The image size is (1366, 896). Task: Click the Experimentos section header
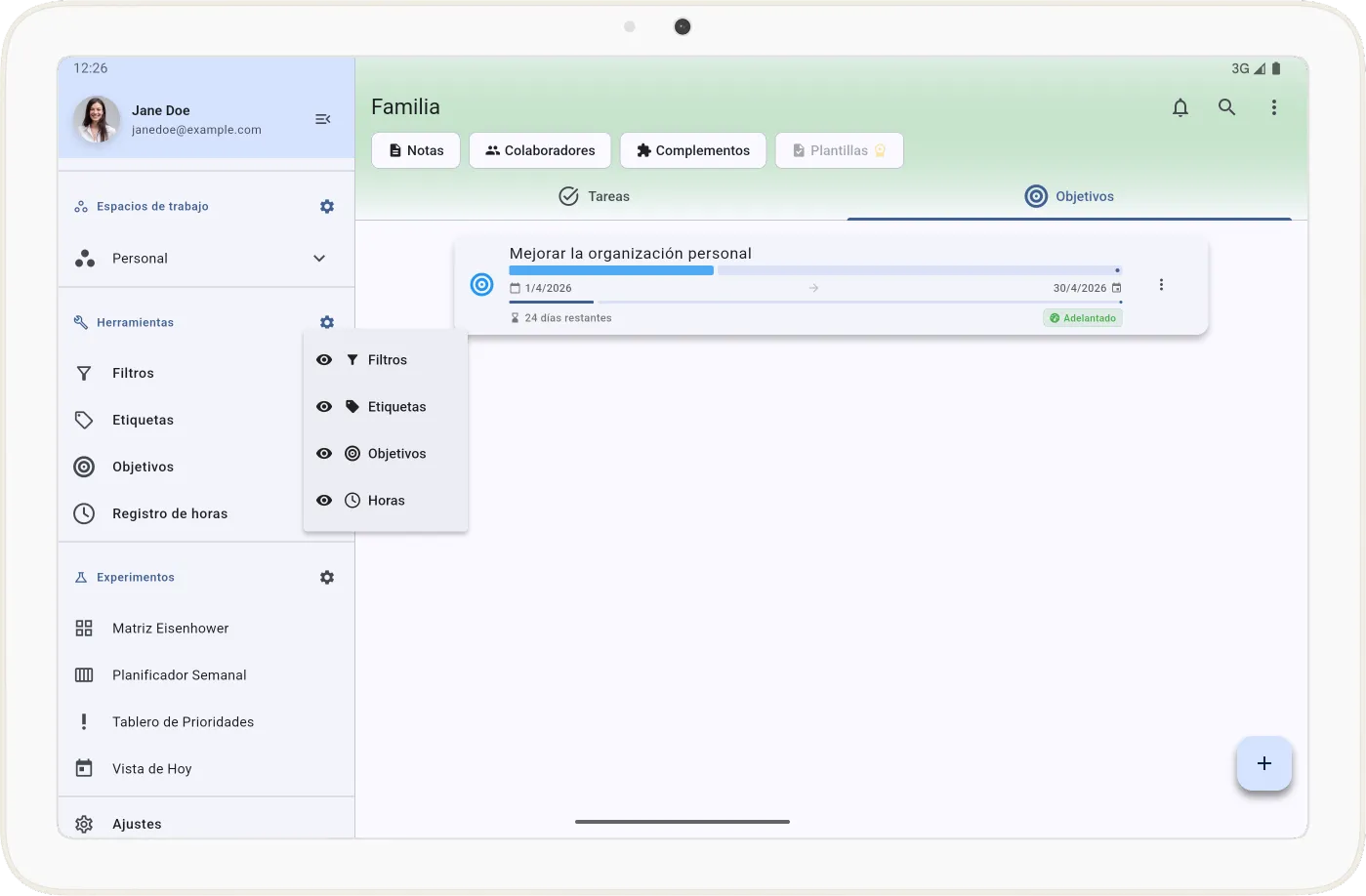pos(136,578)
